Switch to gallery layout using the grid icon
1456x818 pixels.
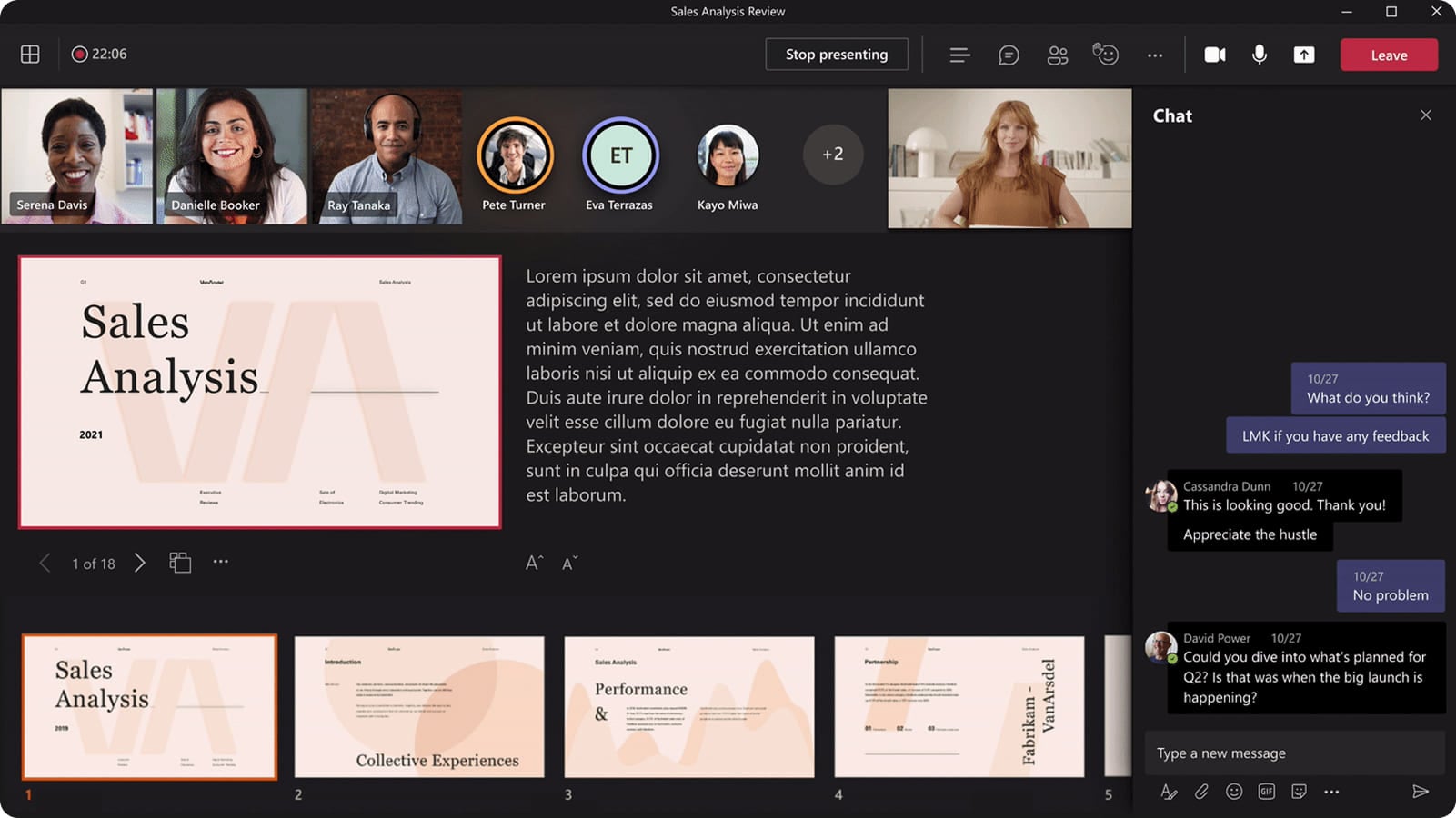tap(29, 55)
